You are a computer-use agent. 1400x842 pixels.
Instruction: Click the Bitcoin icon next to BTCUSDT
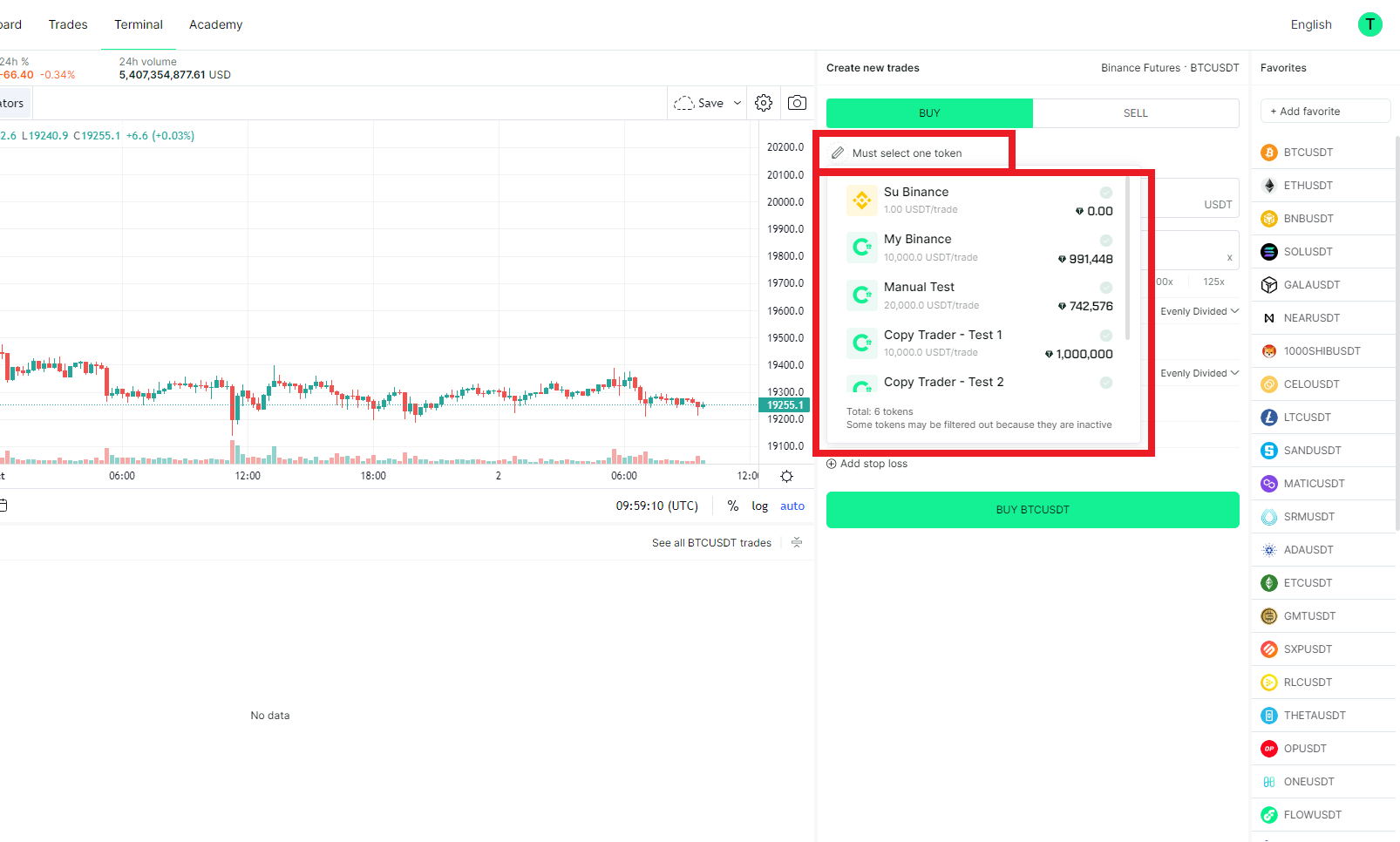coord(1269,153)
